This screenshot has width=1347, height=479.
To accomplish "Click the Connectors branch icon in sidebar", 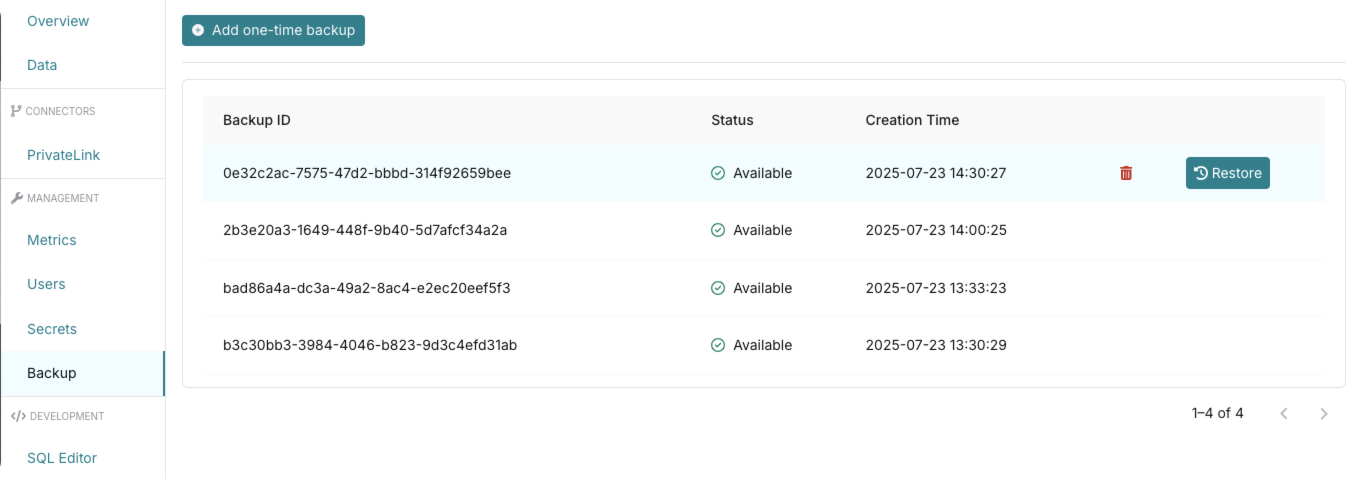I will coord(16,111).
